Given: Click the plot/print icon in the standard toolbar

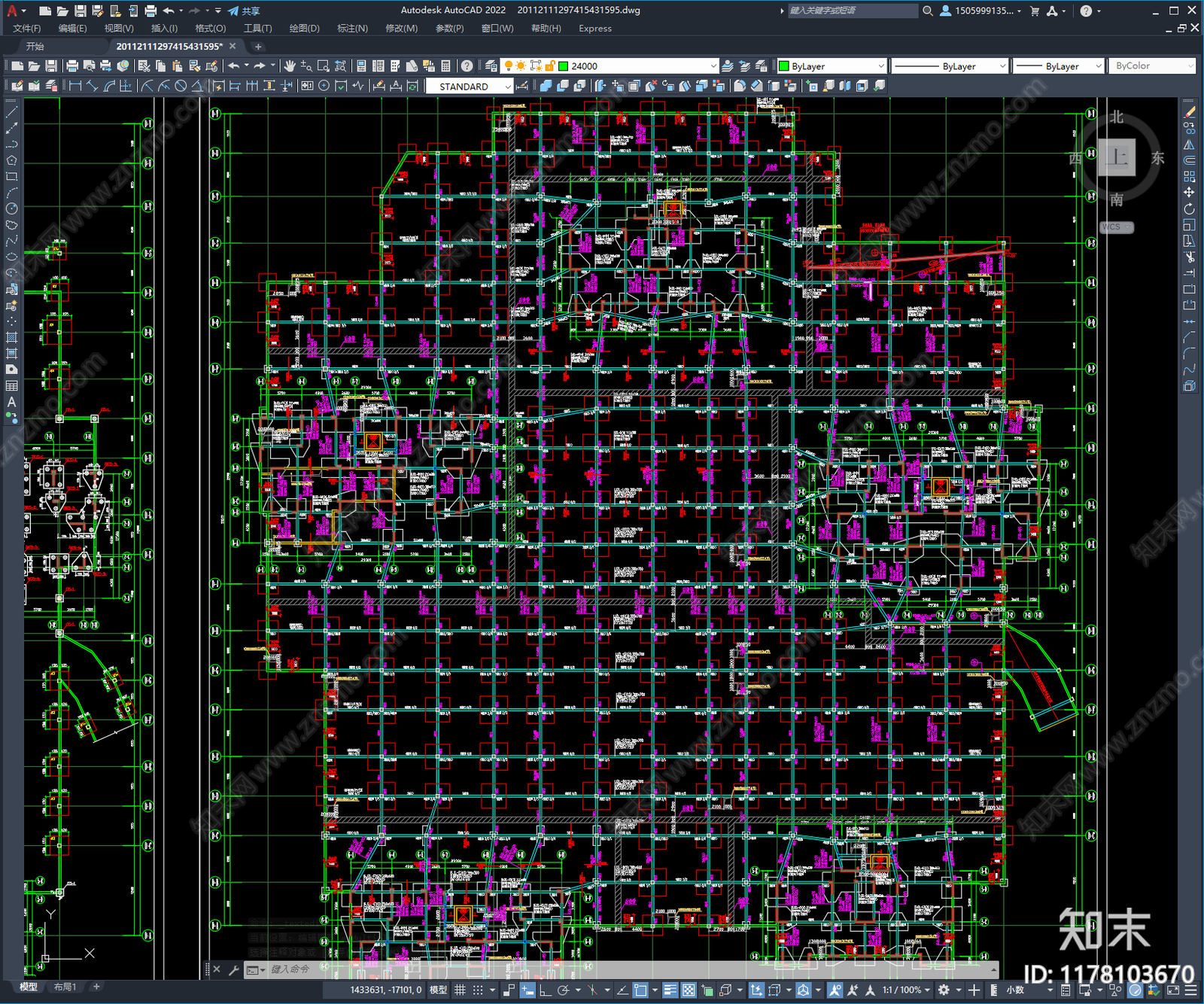Looking at the screenshot, I should tap(72, 66).
